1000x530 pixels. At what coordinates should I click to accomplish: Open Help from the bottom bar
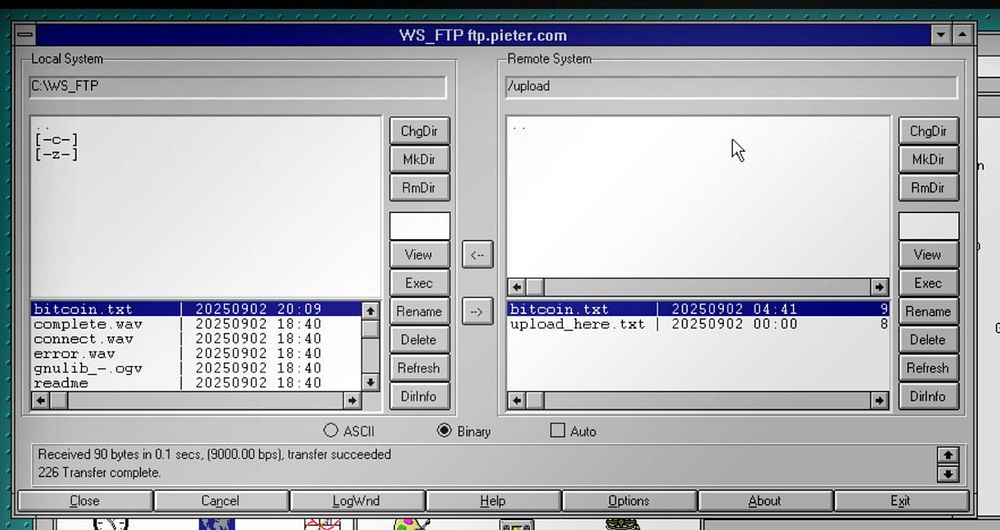pyautogui.click(x=492, y=501)
